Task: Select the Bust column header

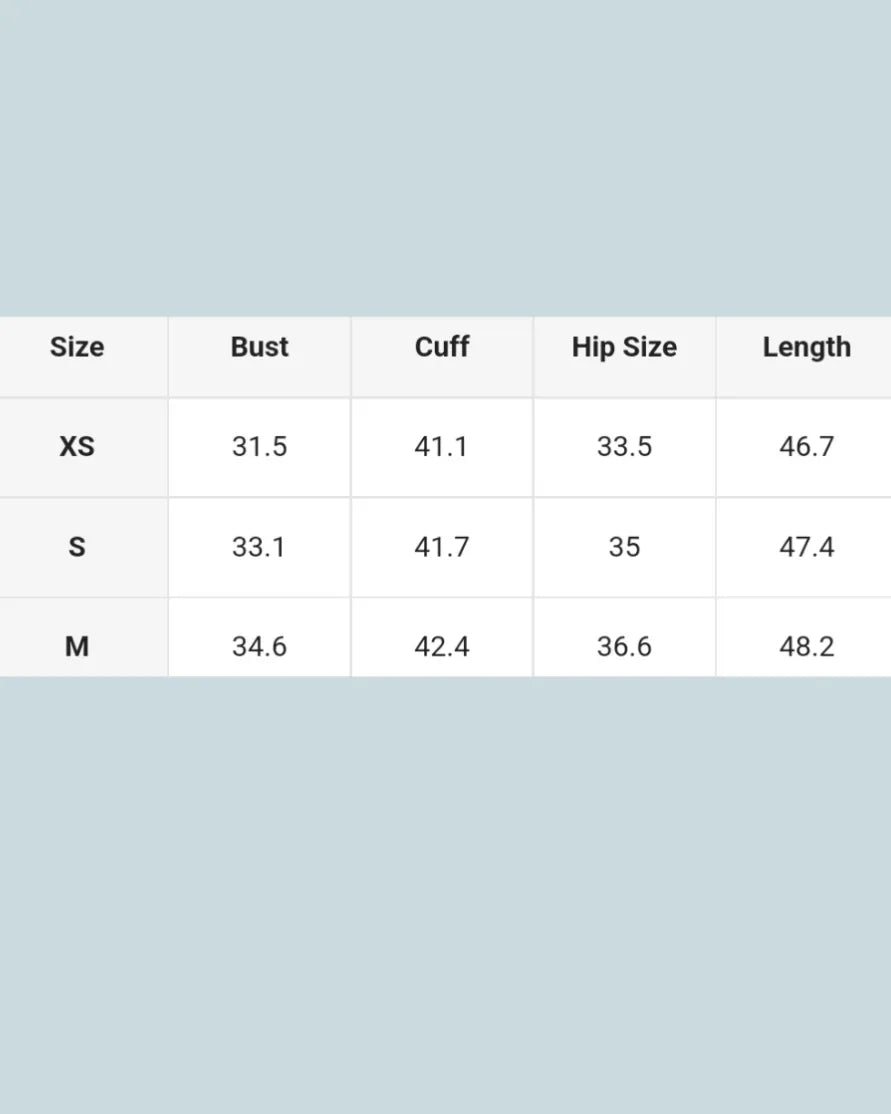Action: (x=259, y=347)
